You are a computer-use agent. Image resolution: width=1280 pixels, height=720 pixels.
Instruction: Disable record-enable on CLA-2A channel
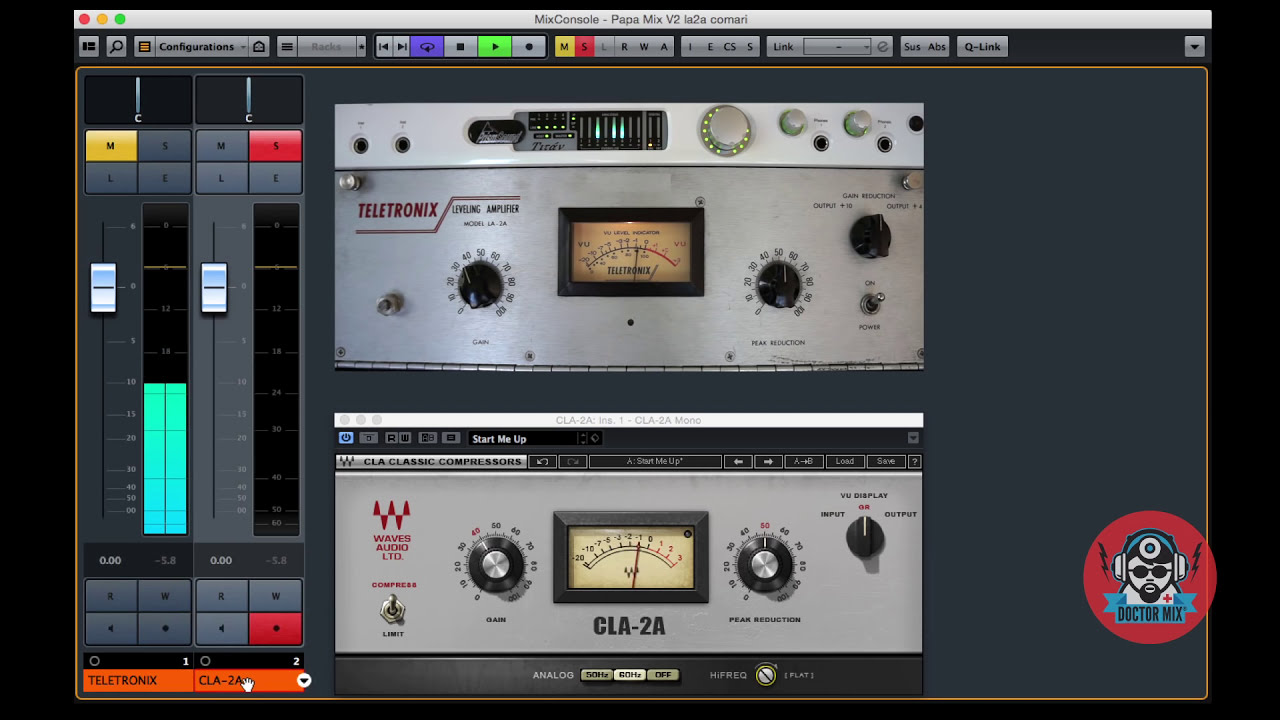coord(276,628)
